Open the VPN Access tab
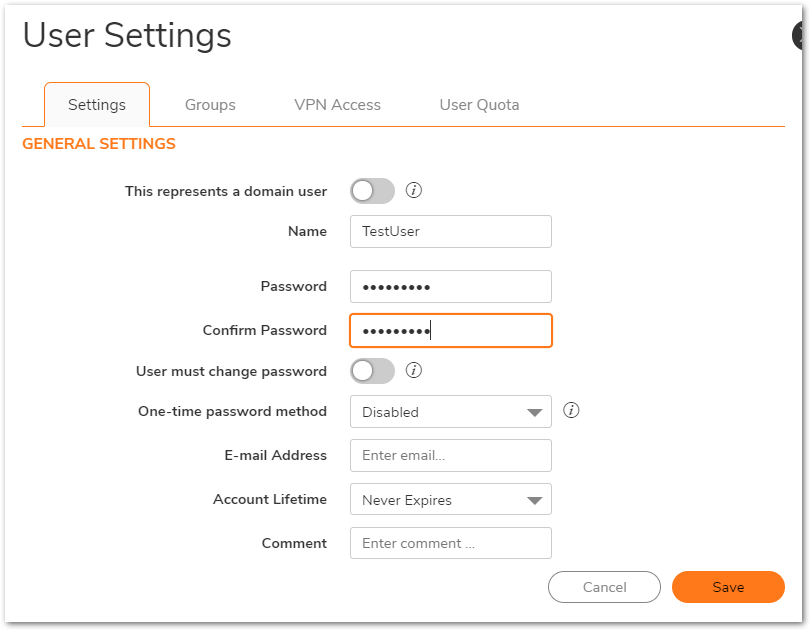The width and height of the screenshot is (811, 631). (337, 105)
